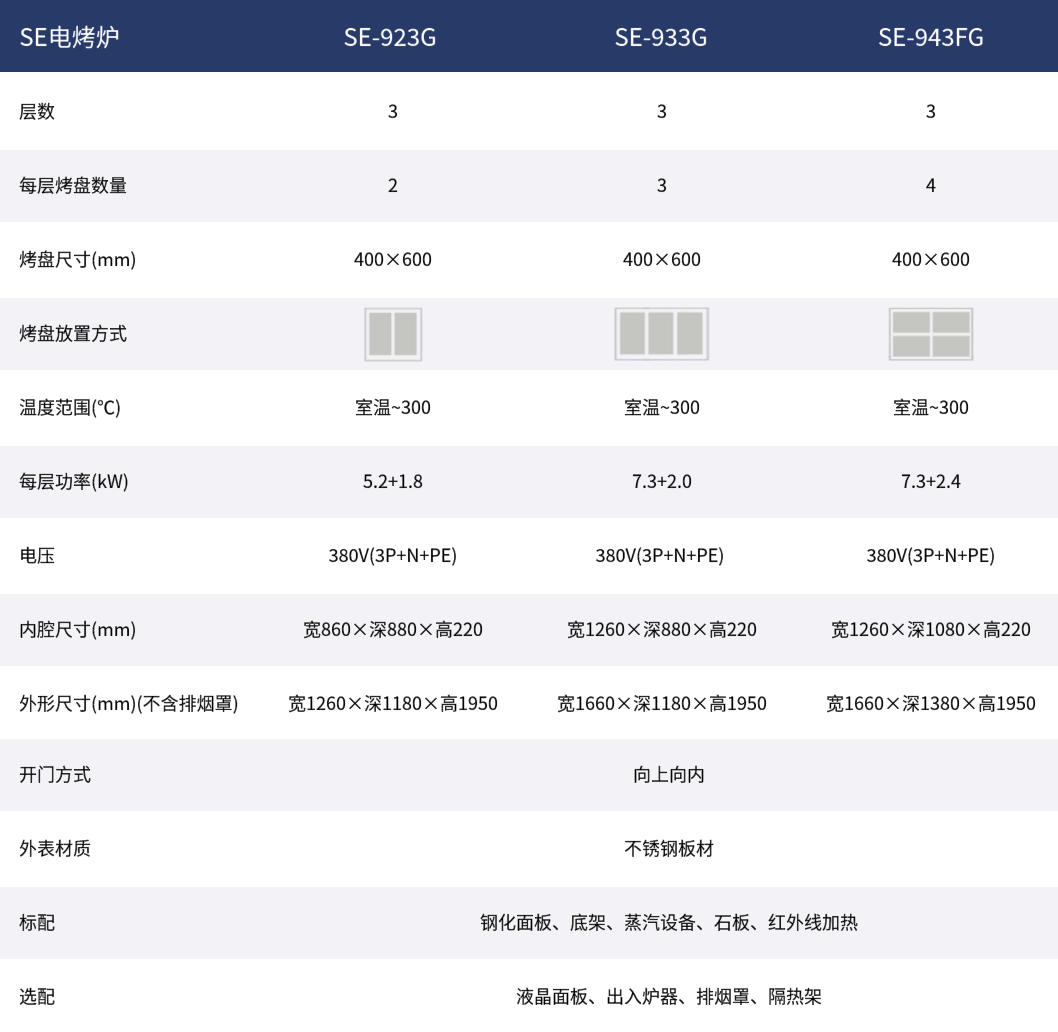The image size is (1058, 1032).
Task: Select the SE电烤炉 header title
Action: pos(69,37)
